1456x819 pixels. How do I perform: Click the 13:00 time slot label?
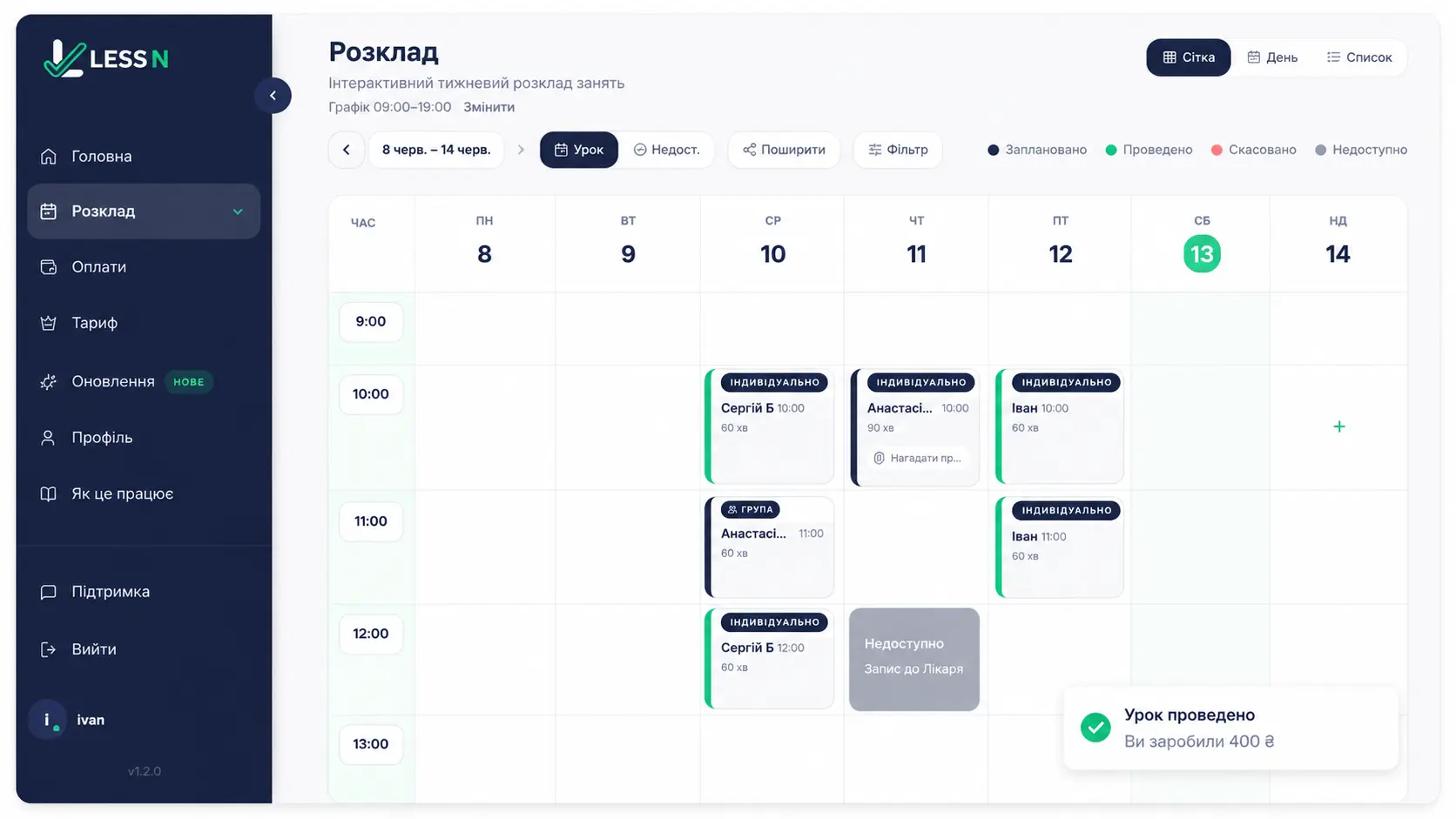coord(371,744)
